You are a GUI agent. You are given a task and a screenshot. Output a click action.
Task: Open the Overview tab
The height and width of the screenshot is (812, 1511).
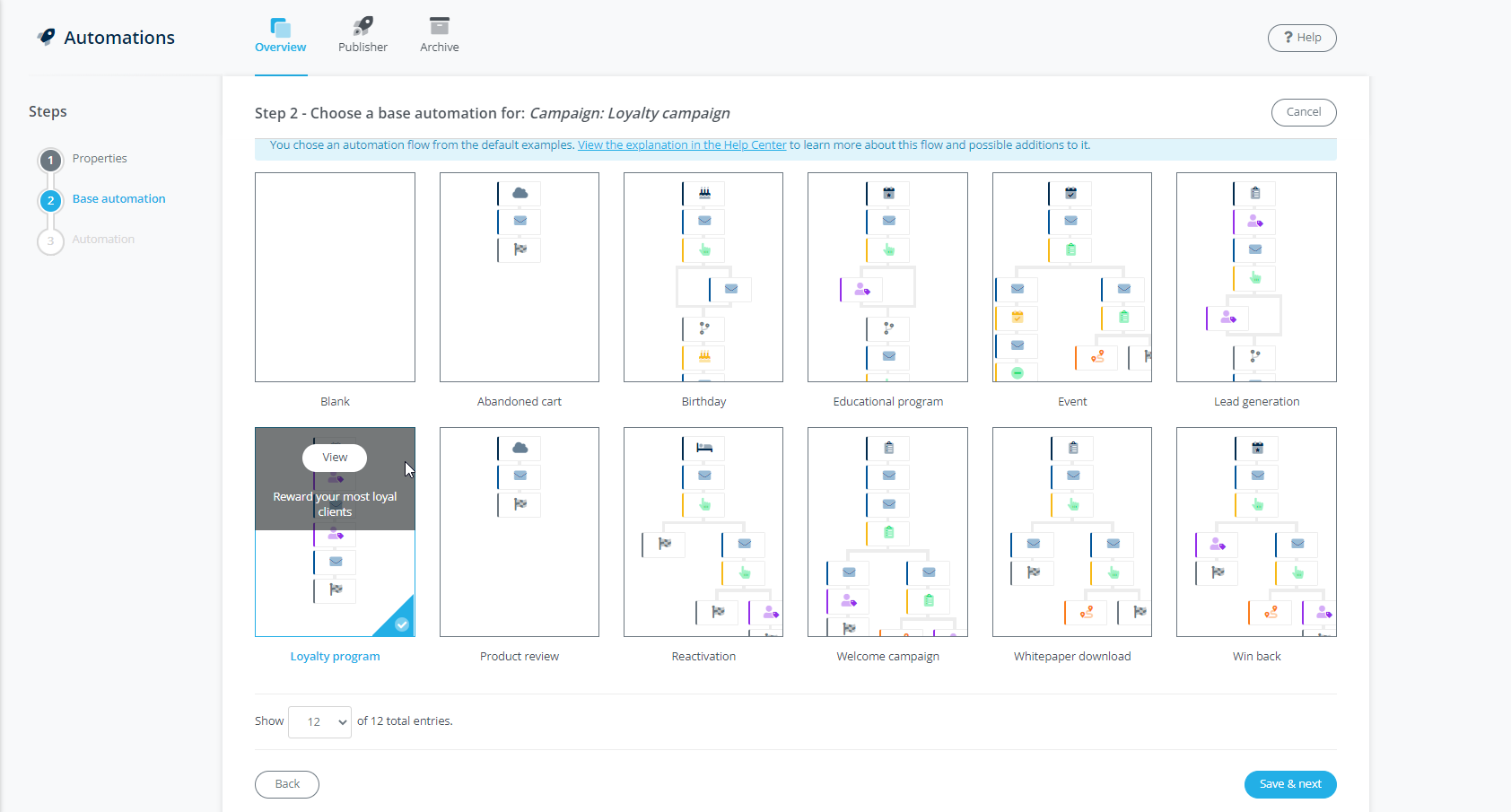280,36
